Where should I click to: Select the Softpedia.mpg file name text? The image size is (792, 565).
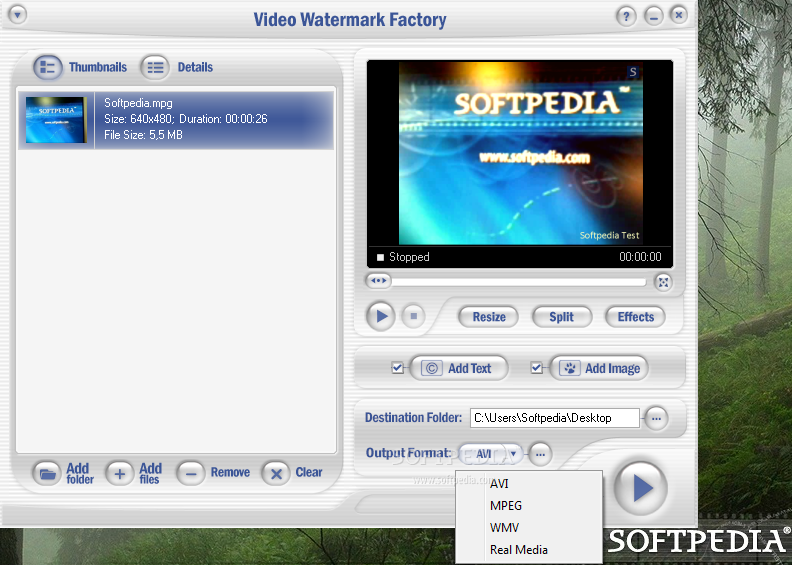point(138,103)
